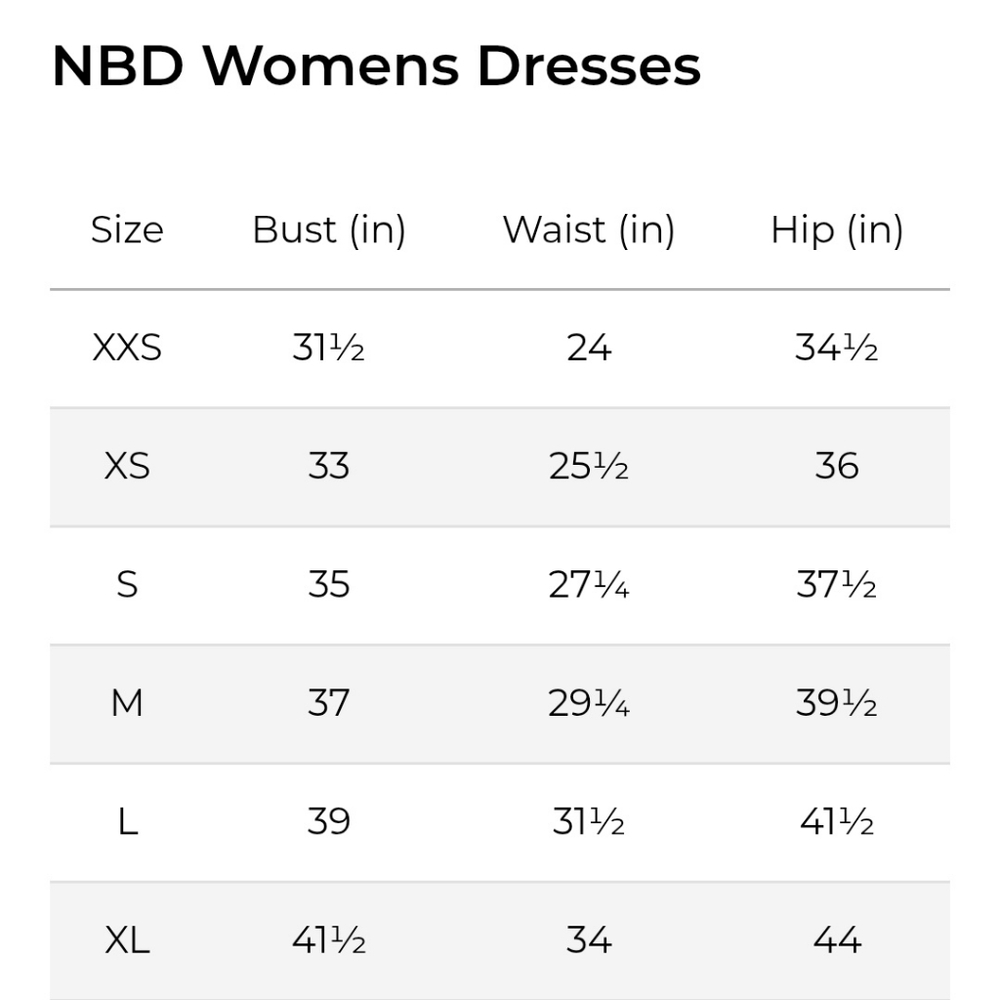The height and width of the screenshot is (1000, 1000).
Task: Select the M hip value 39½
Action: pyautogui.click(x=837, y=703)
